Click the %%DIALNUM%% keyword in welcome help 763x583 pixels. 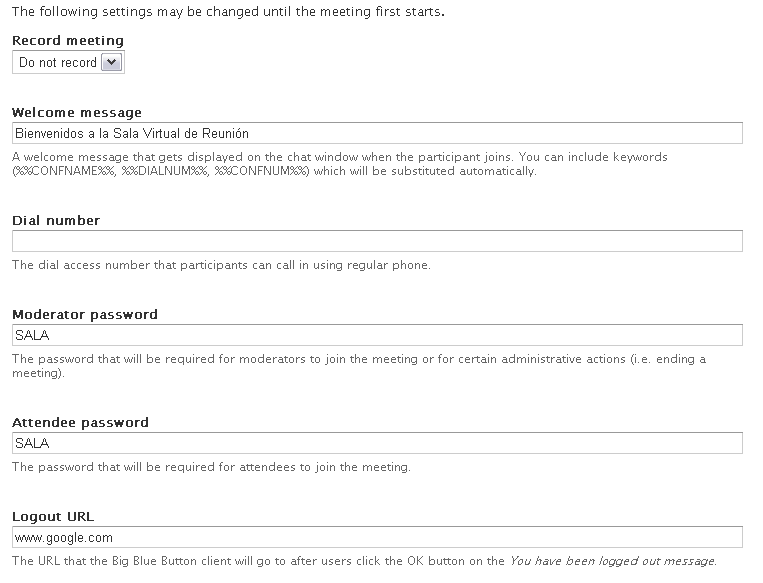click(x=164, y=171)
